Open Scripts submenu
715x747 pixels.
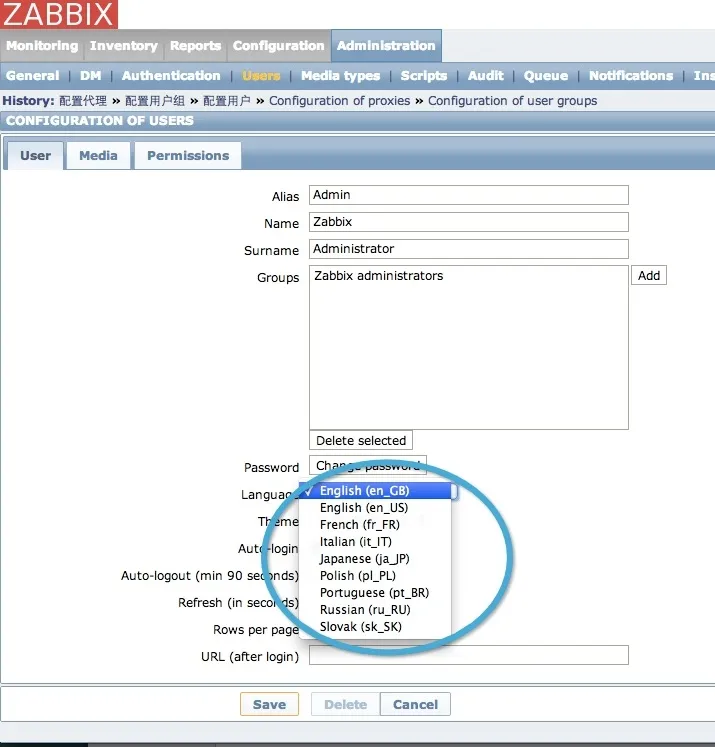(x=424, y=76)
